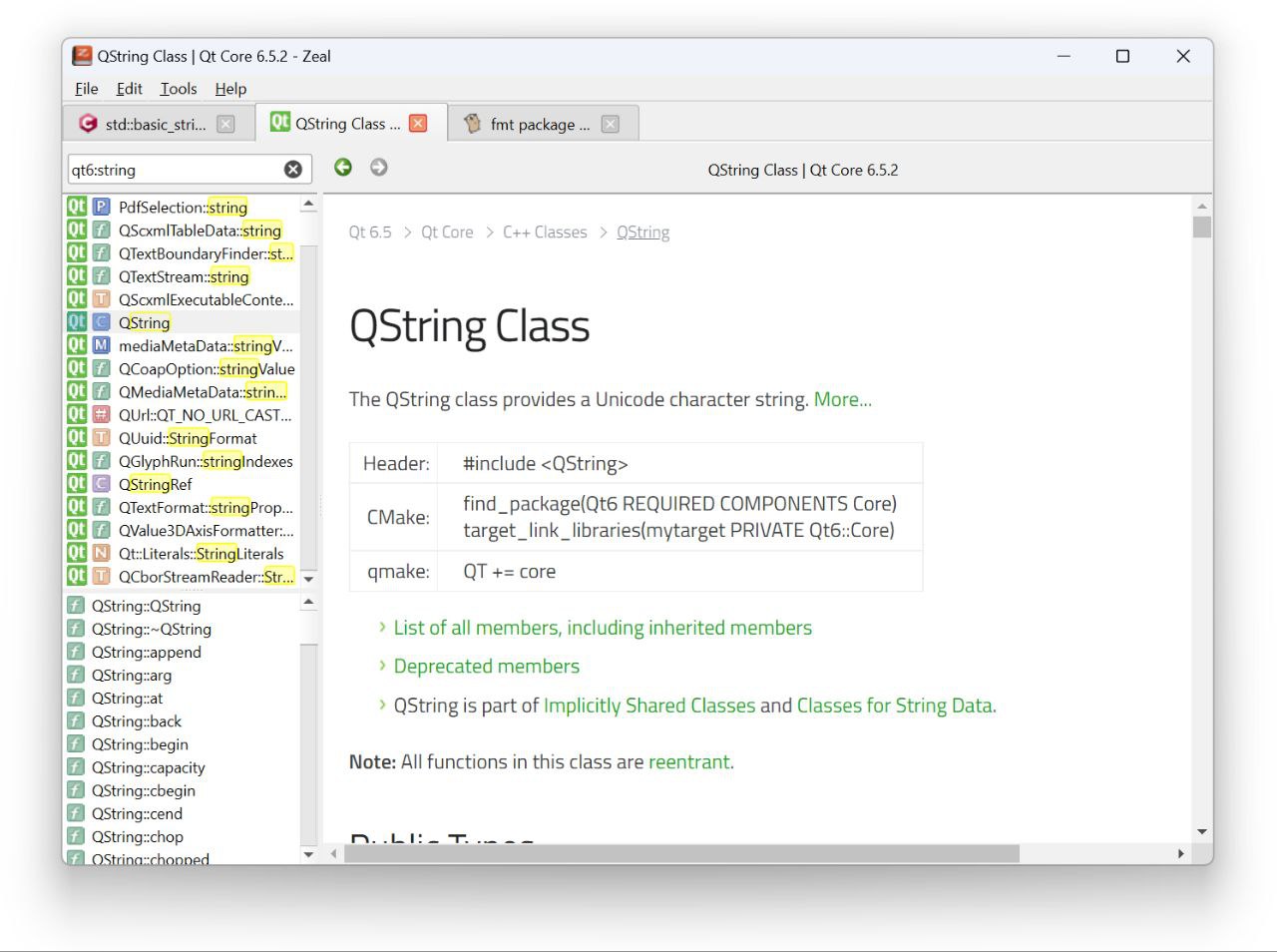This screenshot has width=1277, height=952.
Task: Click the Qt icon beside QStringRef
Action: 77,484
